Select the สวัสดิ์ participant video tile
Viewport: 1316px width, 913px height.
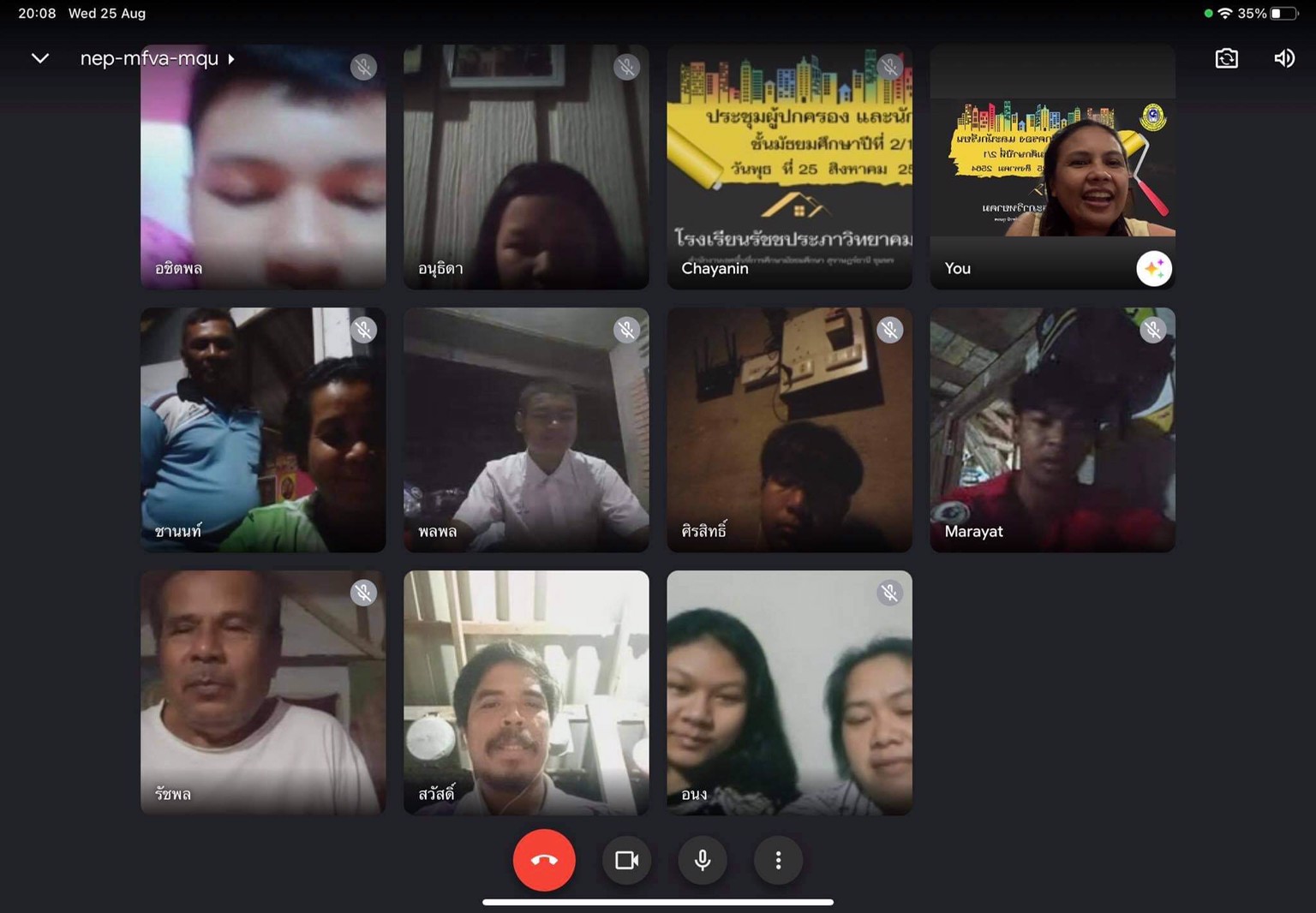tap(526, 692)
